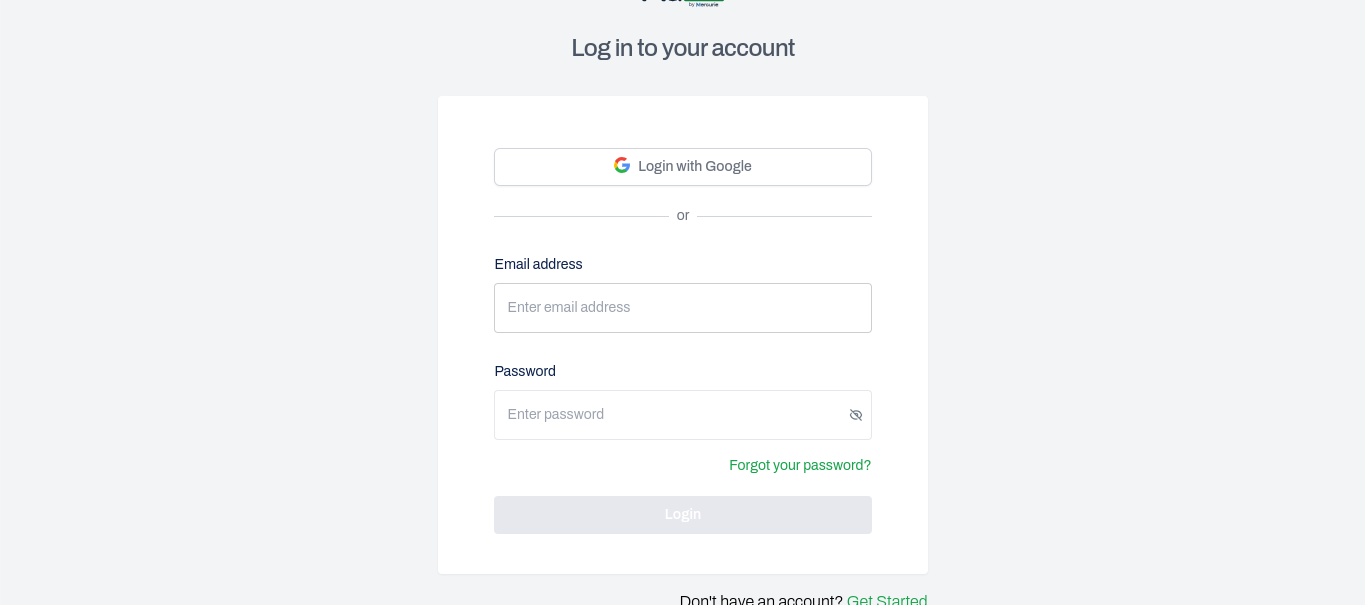
Task: Click the divider line left of "or"
Action: click(580, 216)
